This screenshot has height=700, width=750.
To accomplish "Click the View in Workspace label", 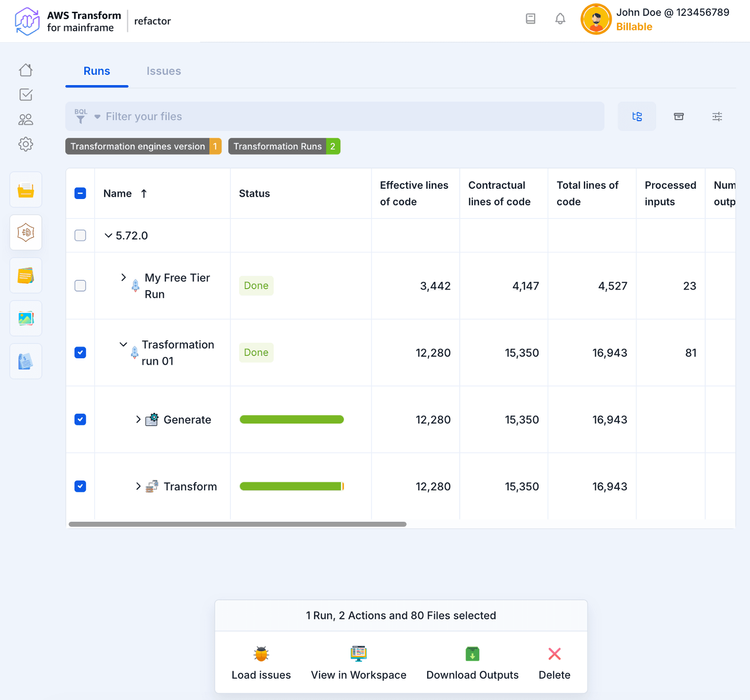I will pos(358,675).
